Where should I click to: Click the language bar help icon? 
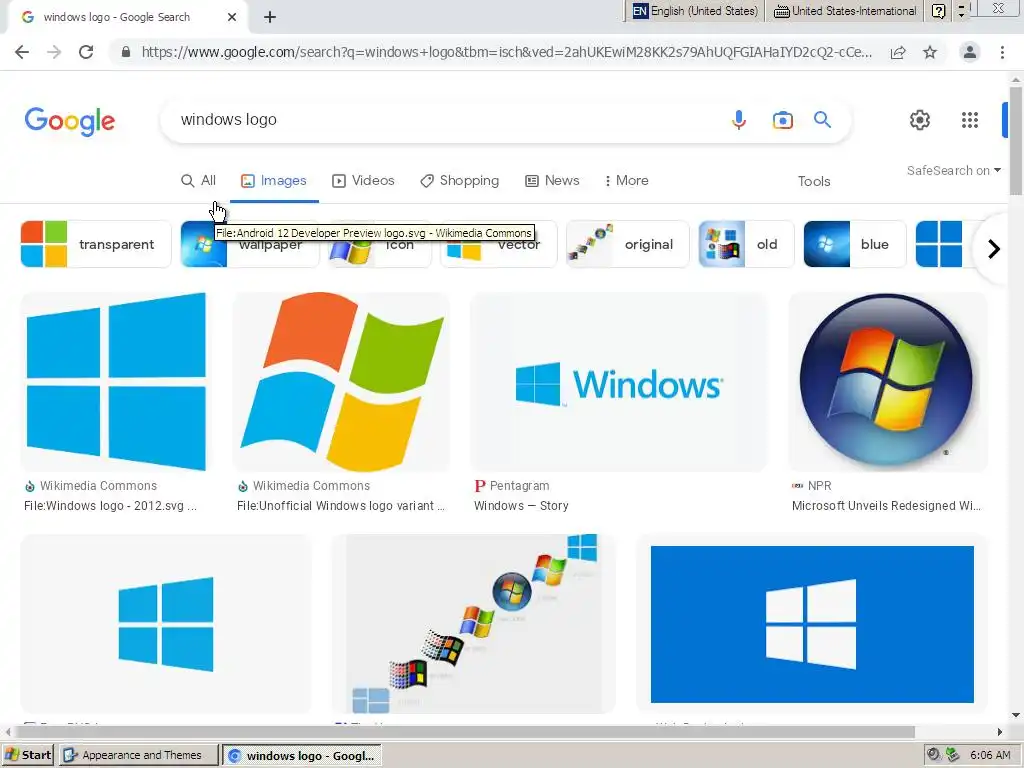(938, 11)
